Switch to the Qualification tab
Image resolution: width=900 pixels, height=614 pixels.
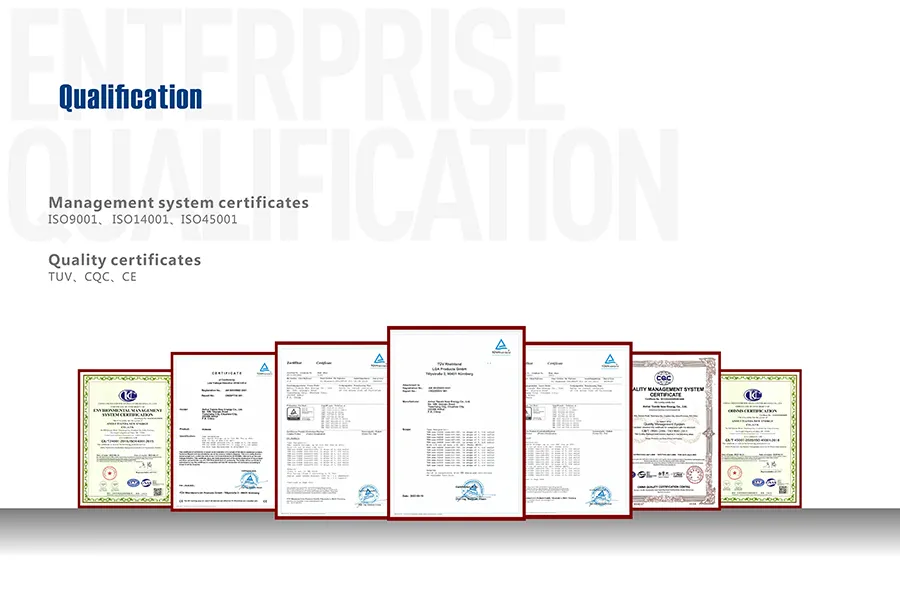pyautogui.click(x=130, y=96)
